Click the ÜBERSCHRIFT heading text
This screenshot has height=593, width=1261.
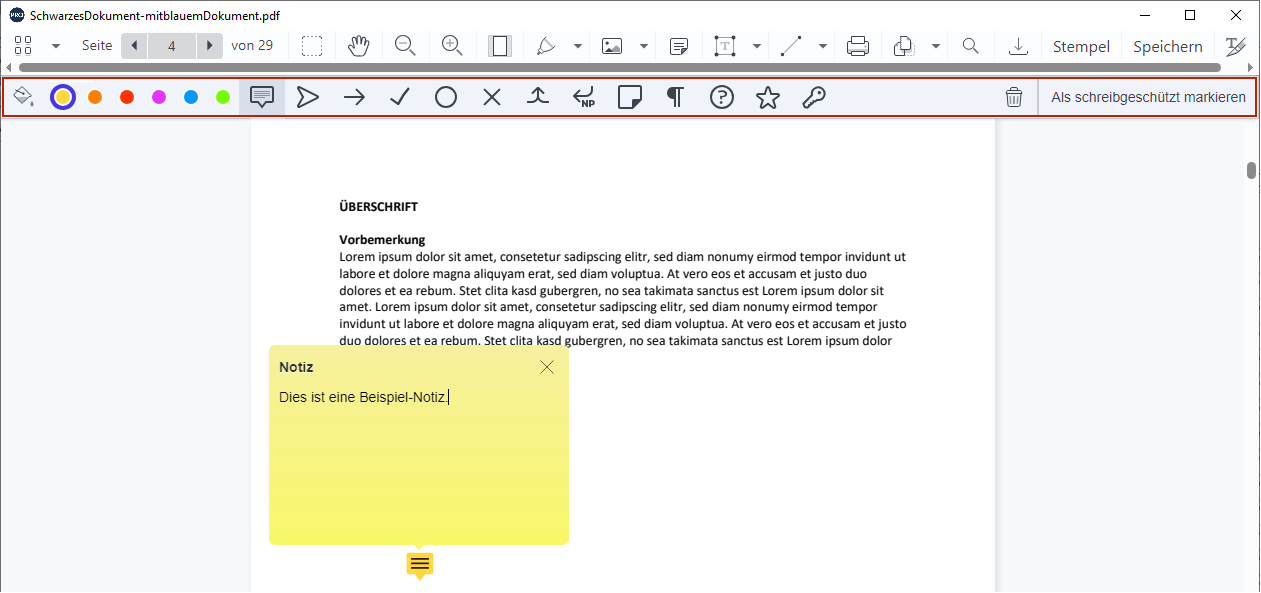[x=379, y=207]
